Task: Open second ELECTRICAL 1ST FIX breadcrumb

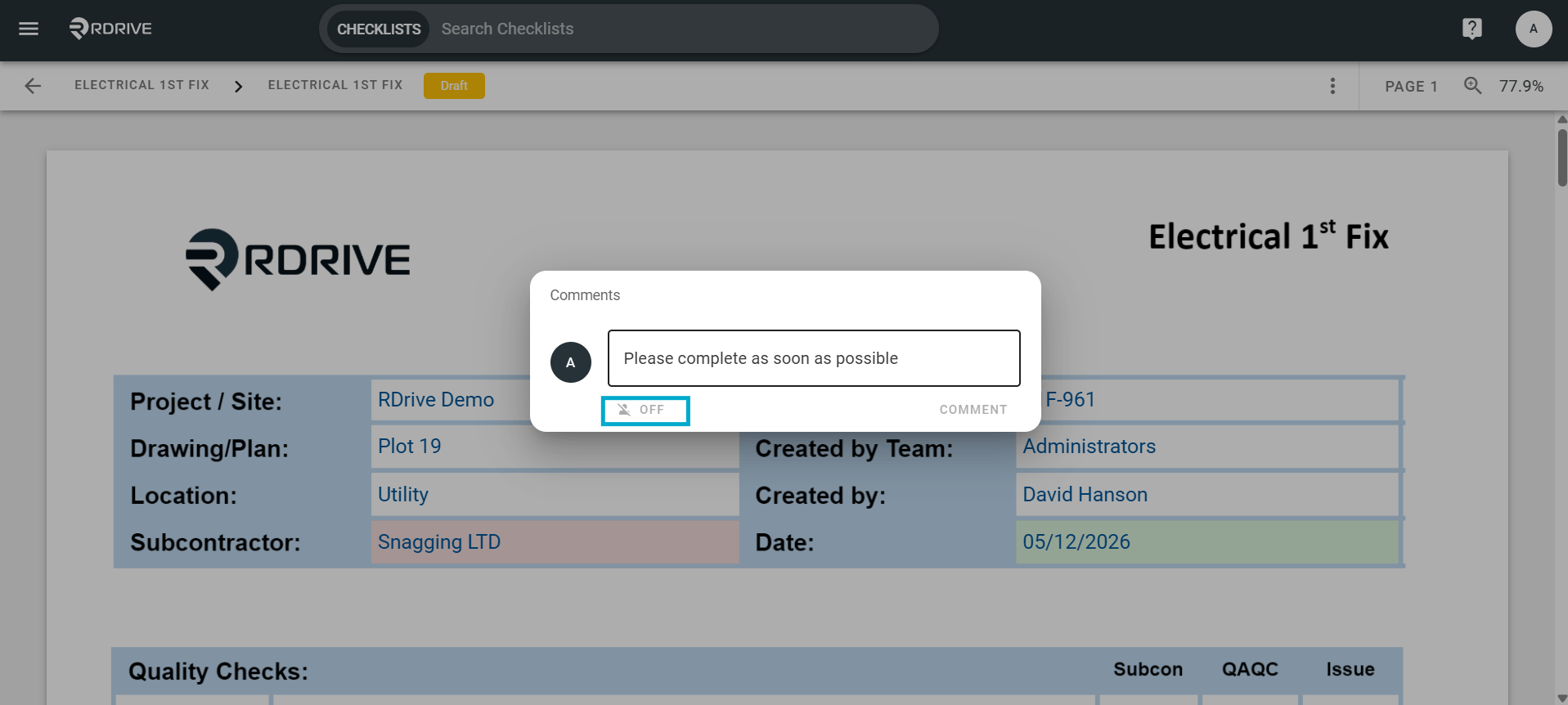Action: click(335, 85)
